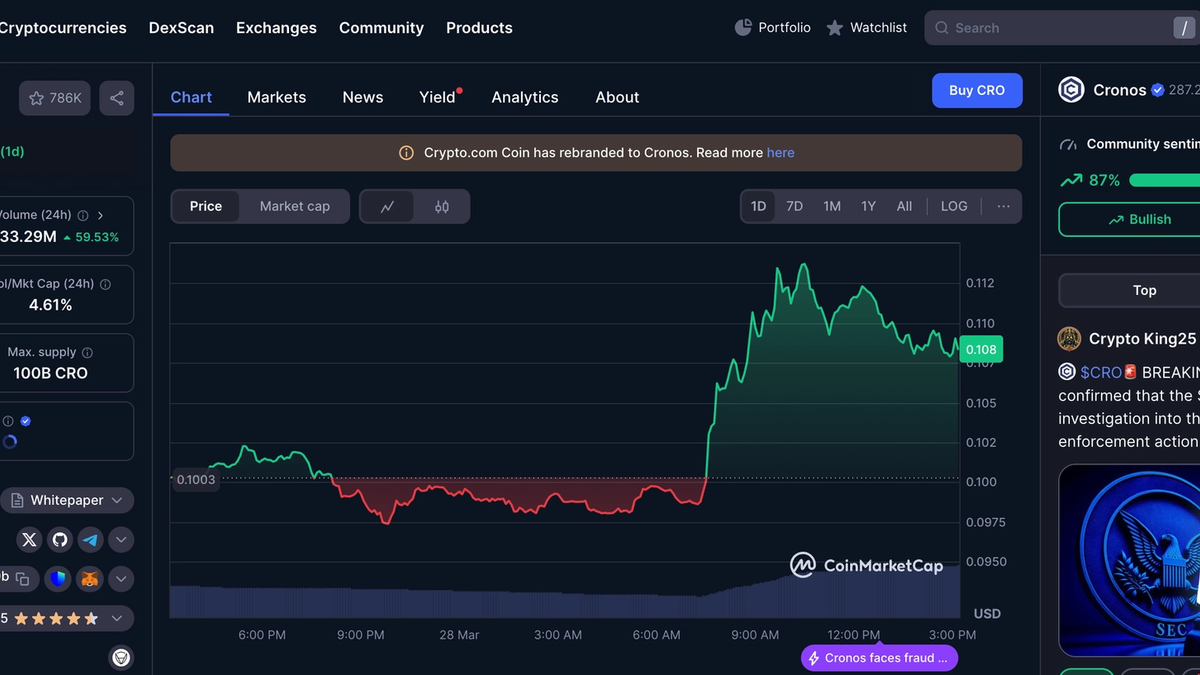Open 'Cronos faces fraud' event tag

879,658
